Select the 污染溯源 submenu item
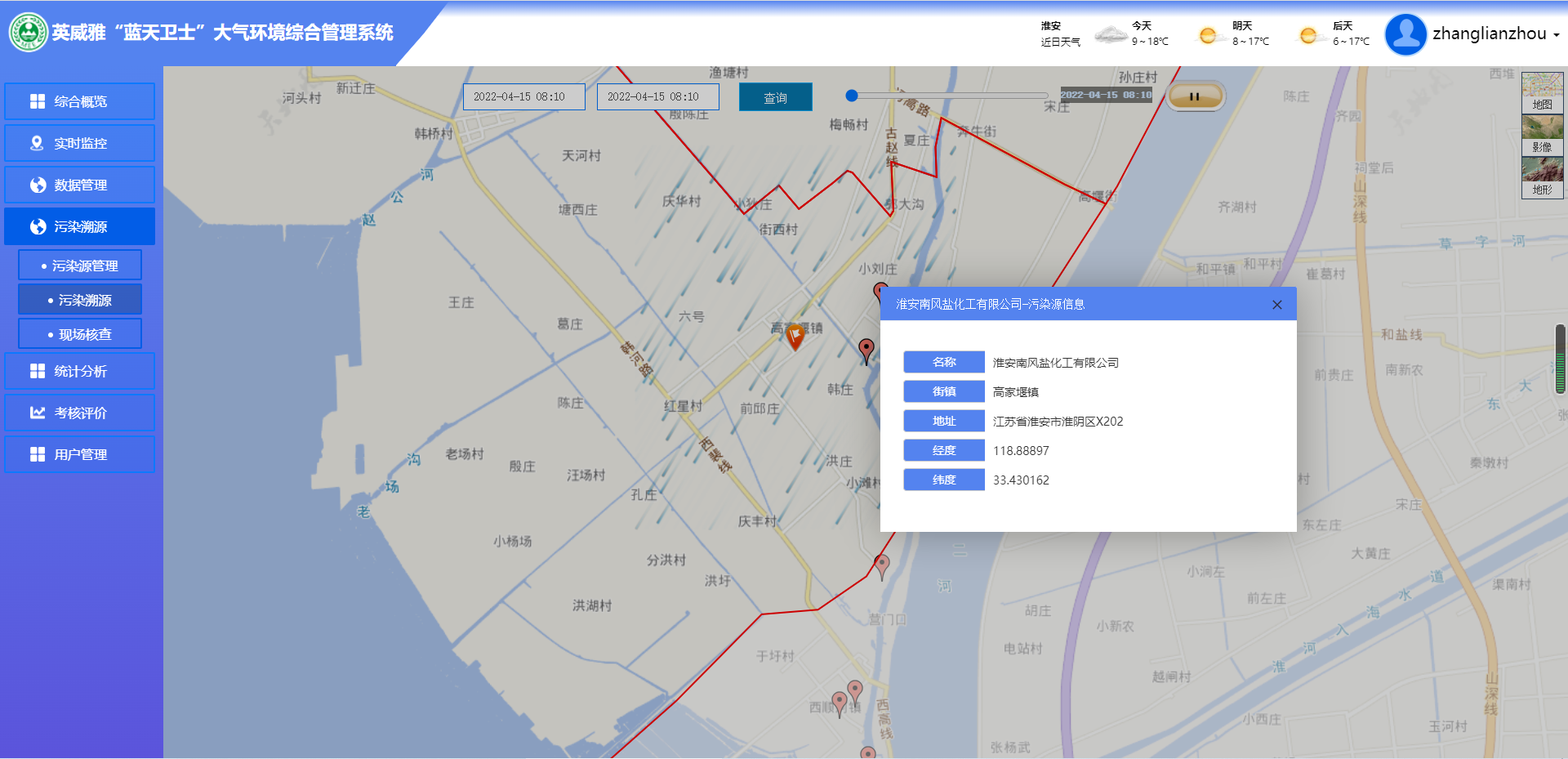The width and height of the screenshot is (1568, 759). [80, 300]
